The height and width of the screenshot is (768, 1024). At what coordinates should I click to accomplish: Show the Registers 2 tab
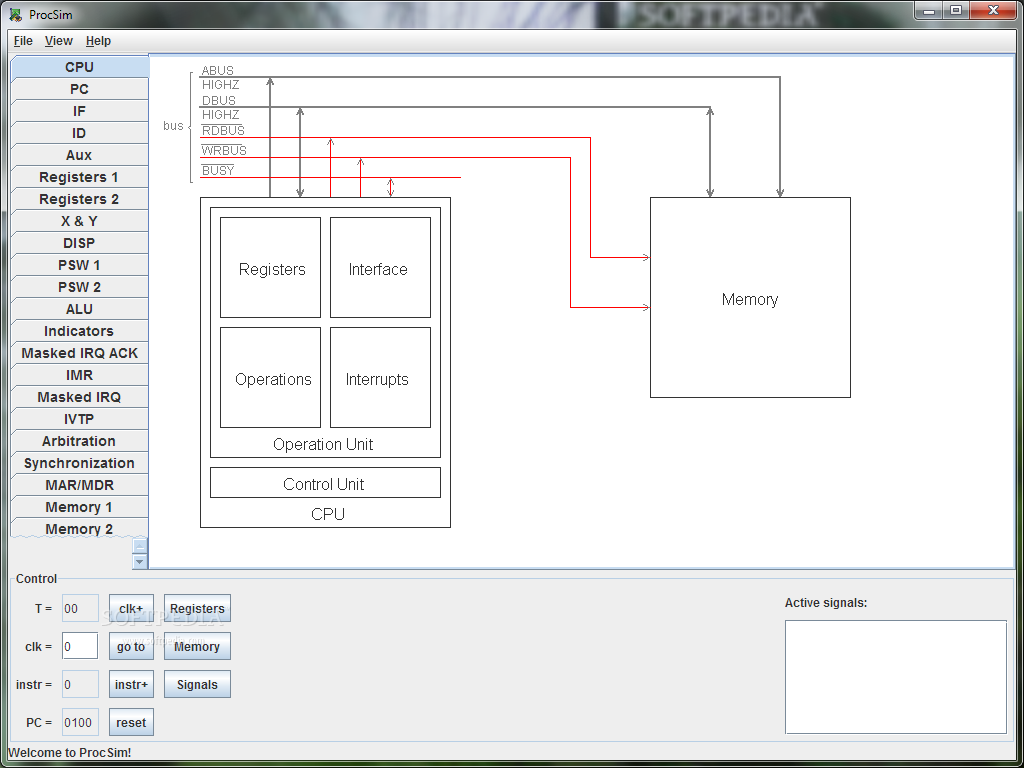80,199
